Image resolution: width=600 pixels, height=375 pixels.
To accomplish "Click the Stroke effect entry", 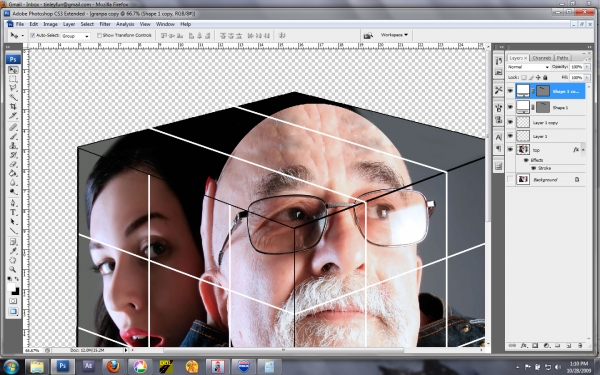I will pyautogui.click(x=544, y=168).
